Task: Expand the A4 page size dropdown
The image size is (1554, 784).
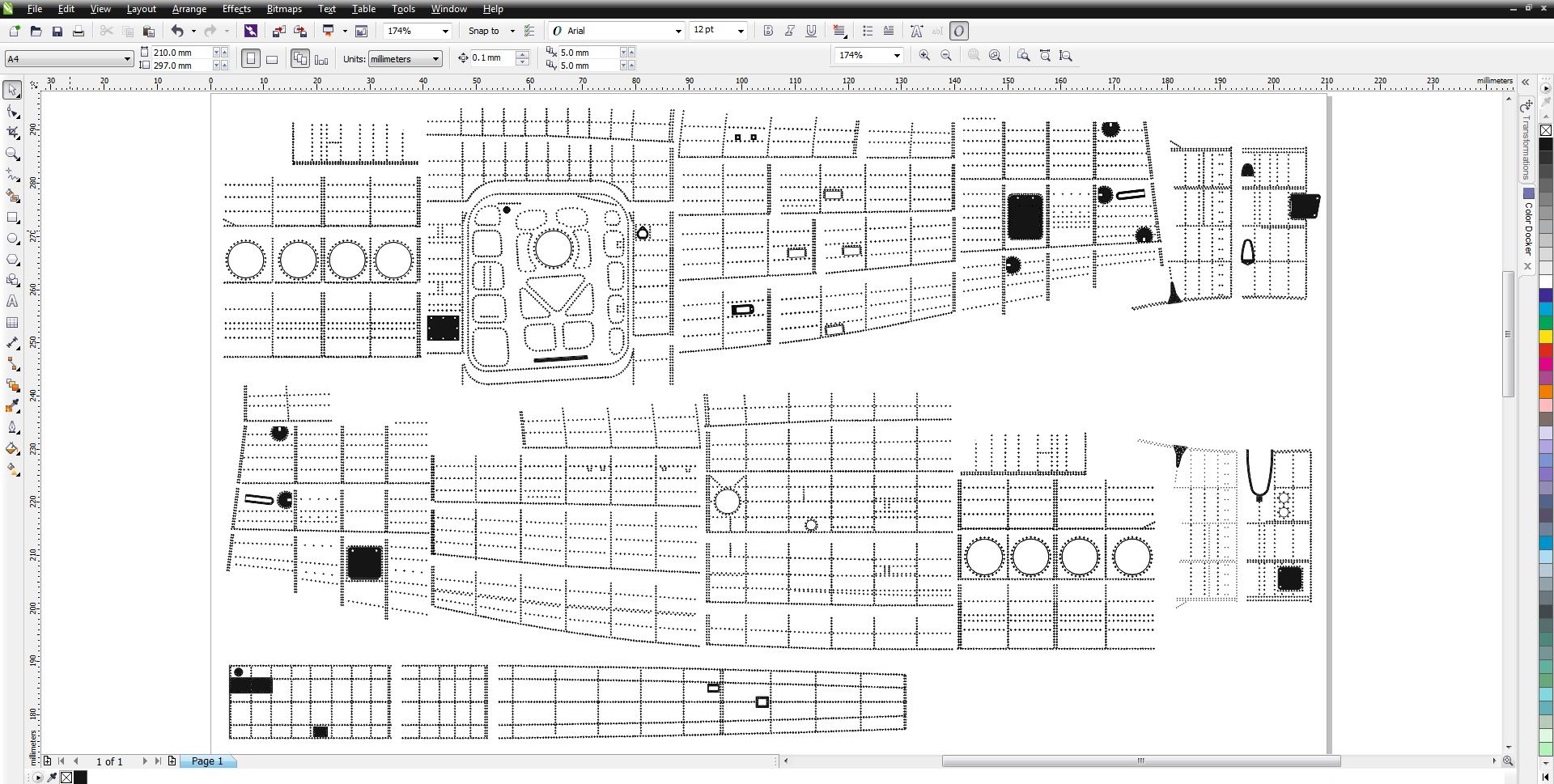Action: tap(127, 59)
